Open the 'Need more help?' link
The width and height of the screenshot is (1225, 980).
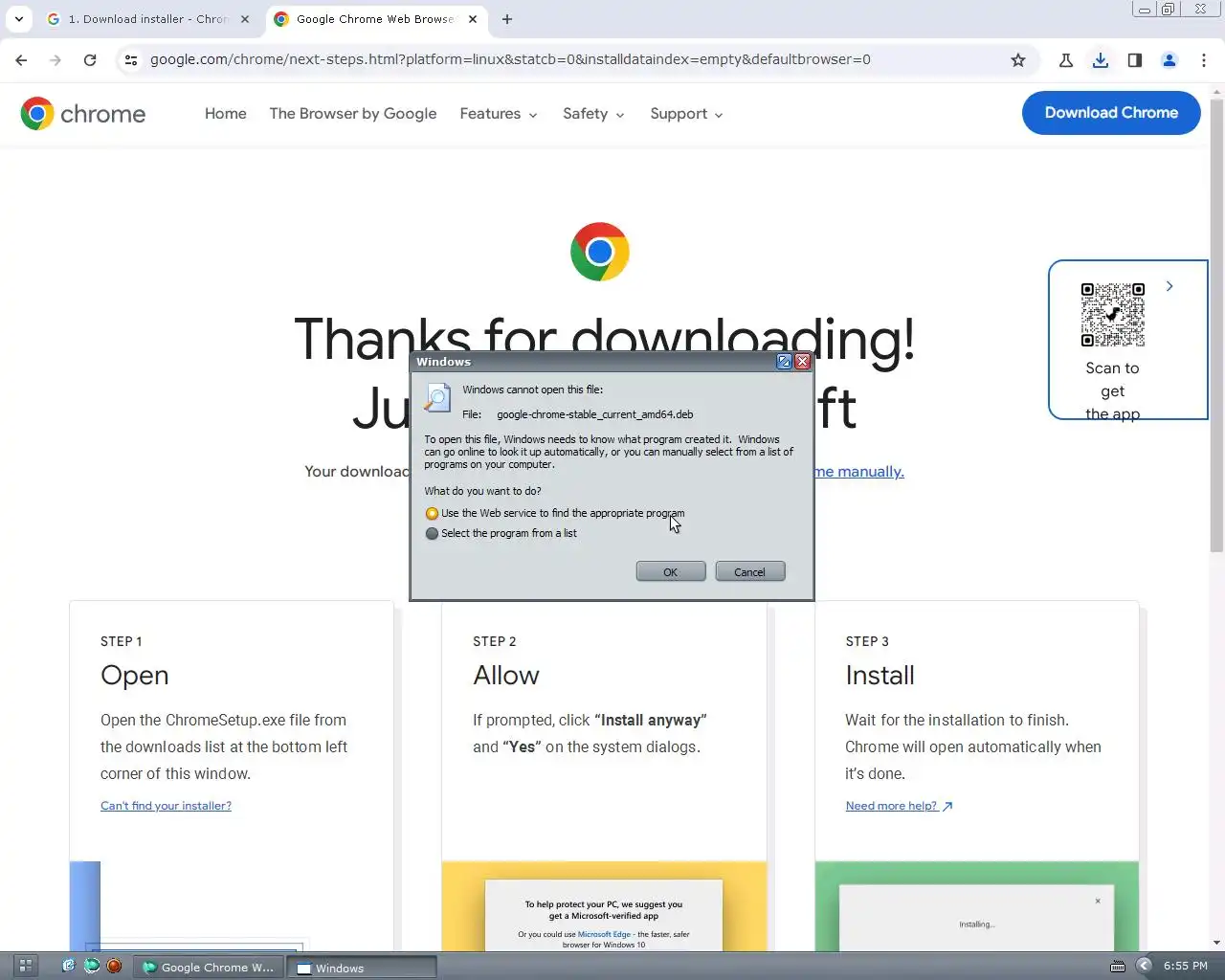899,806
